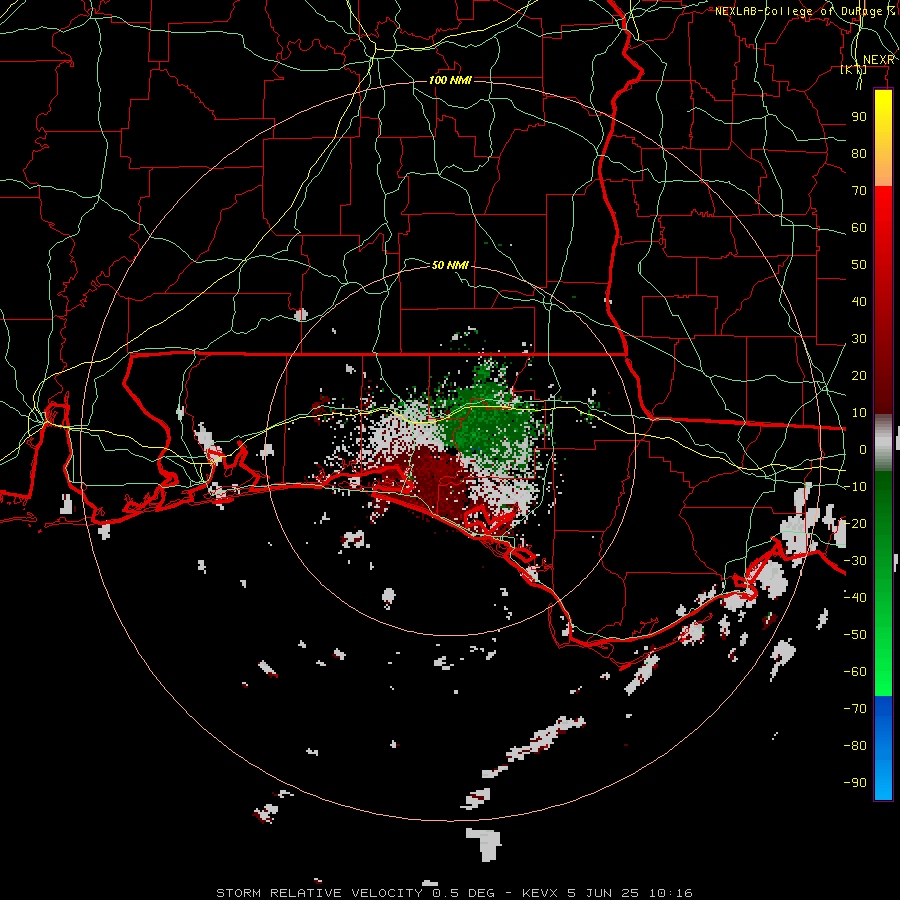
Task: Click the "50 NMI" range ring label
Action: pyautogui.click(x=450, y=265)
